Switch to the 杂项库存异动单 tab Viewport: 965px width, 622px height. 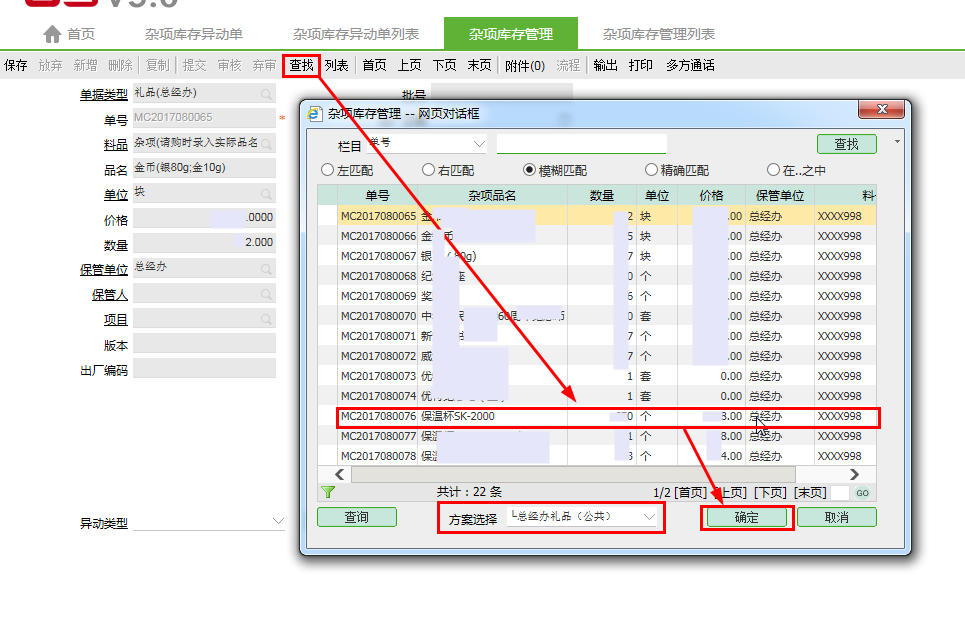[x=194, y=34]
